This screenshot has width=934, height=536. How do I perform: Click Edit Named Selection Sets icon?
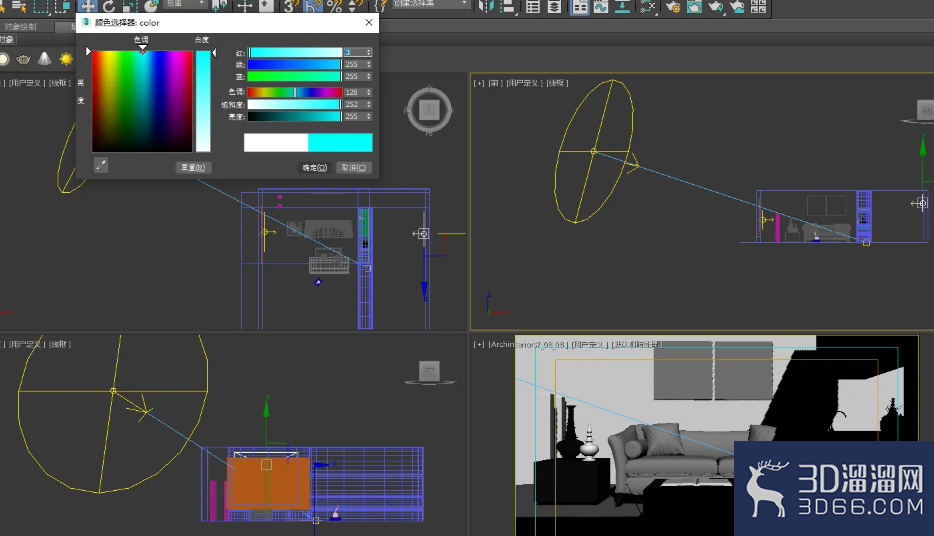[381, 6]
